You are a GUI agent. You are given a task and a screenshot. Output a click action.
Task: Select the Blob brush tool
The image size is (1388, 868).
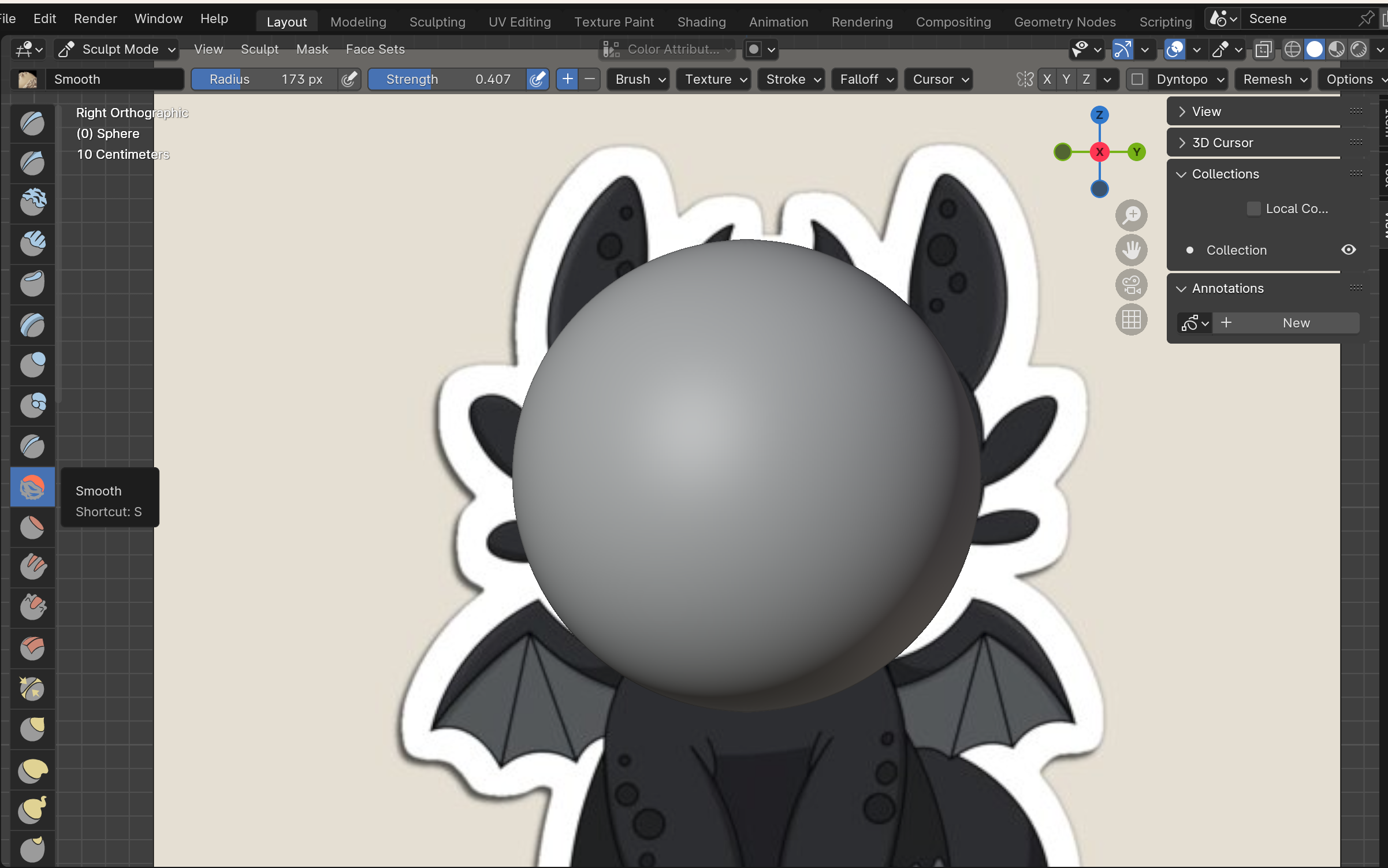point(32,405)
